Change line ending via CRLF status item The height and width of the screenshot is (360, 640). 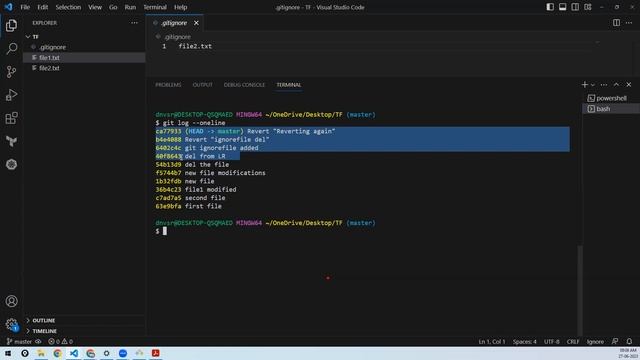573,341
